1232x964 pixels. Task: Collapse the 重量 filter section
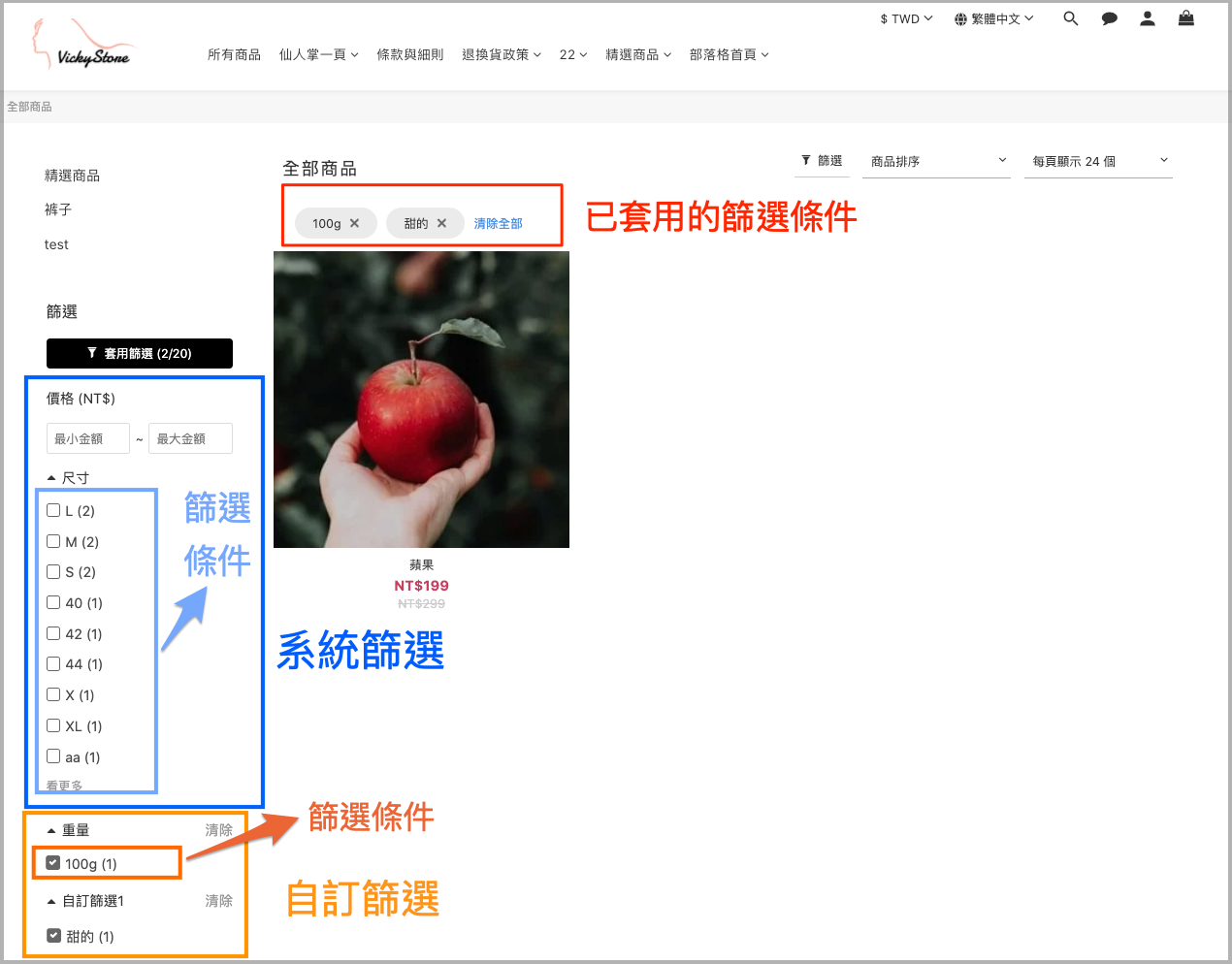pyautogui.click(x=68, y=830)
